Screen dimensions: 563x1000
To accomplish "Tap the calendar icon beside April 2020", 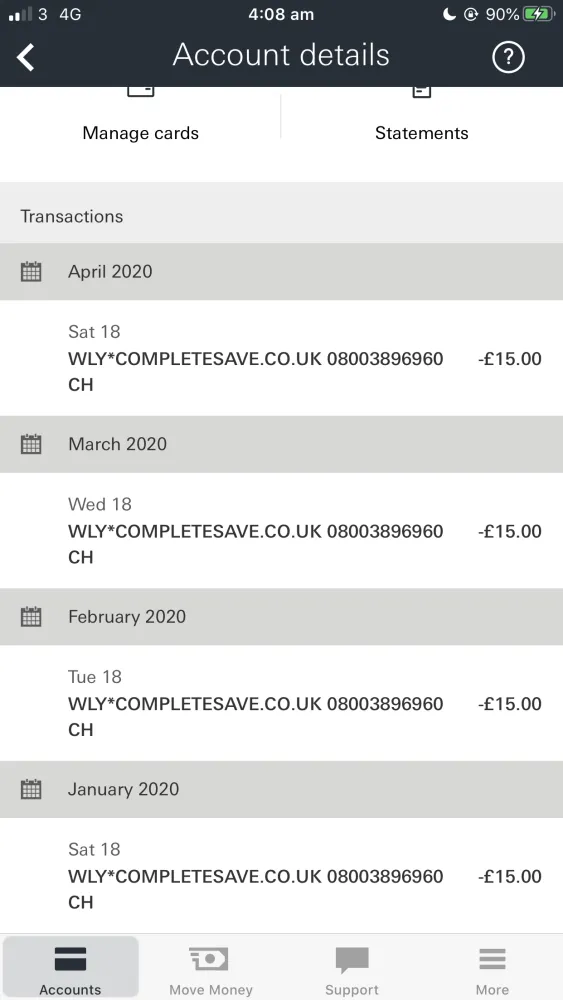I will [31, 272].
